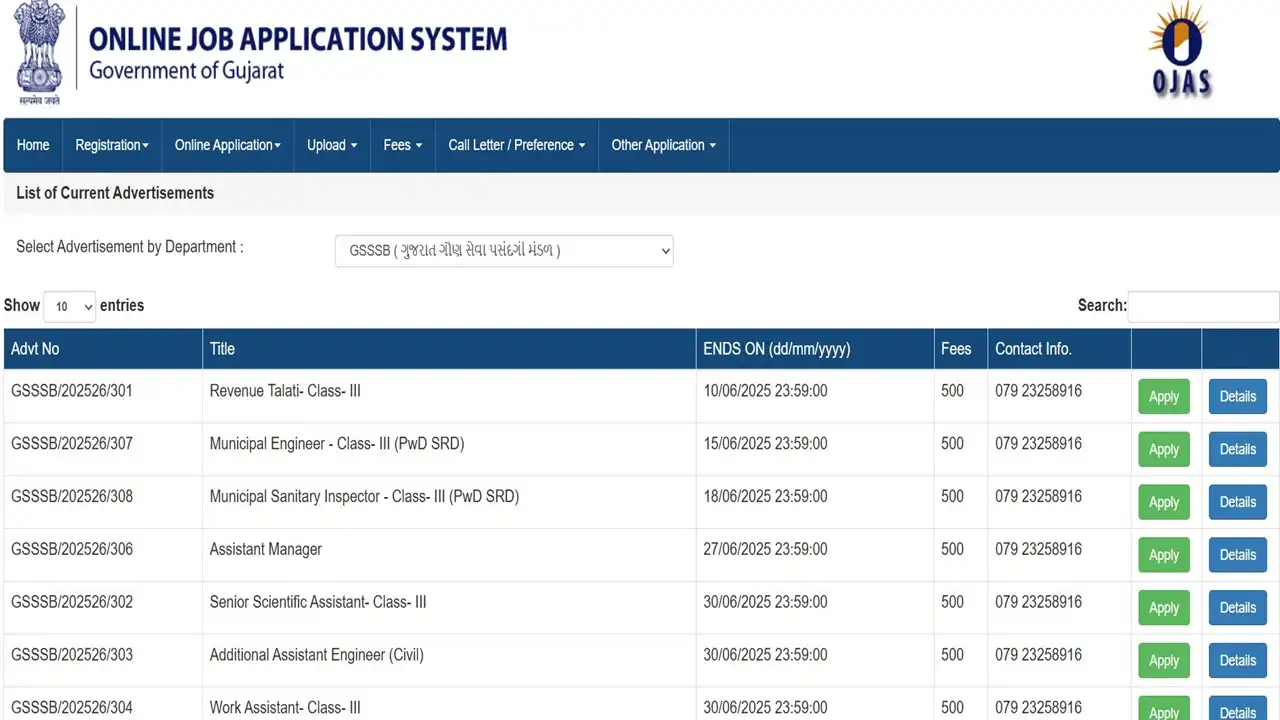Show Details for Assistant Manager
This screenshot has width=1280, height=720.
1238,555
